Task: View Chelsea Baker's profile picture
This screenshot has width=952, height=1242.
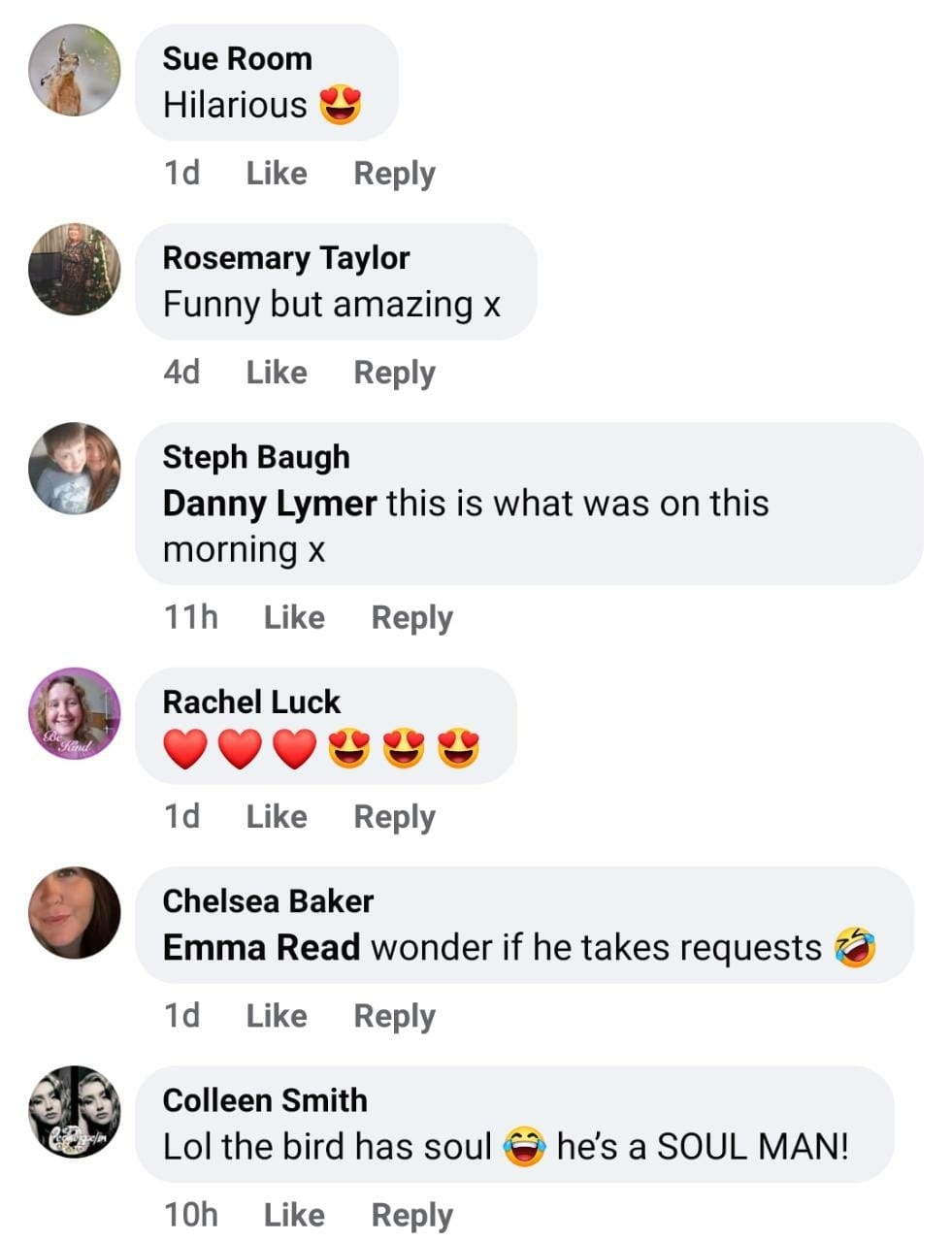Action: pyautogui.click(x=75, y=913)
